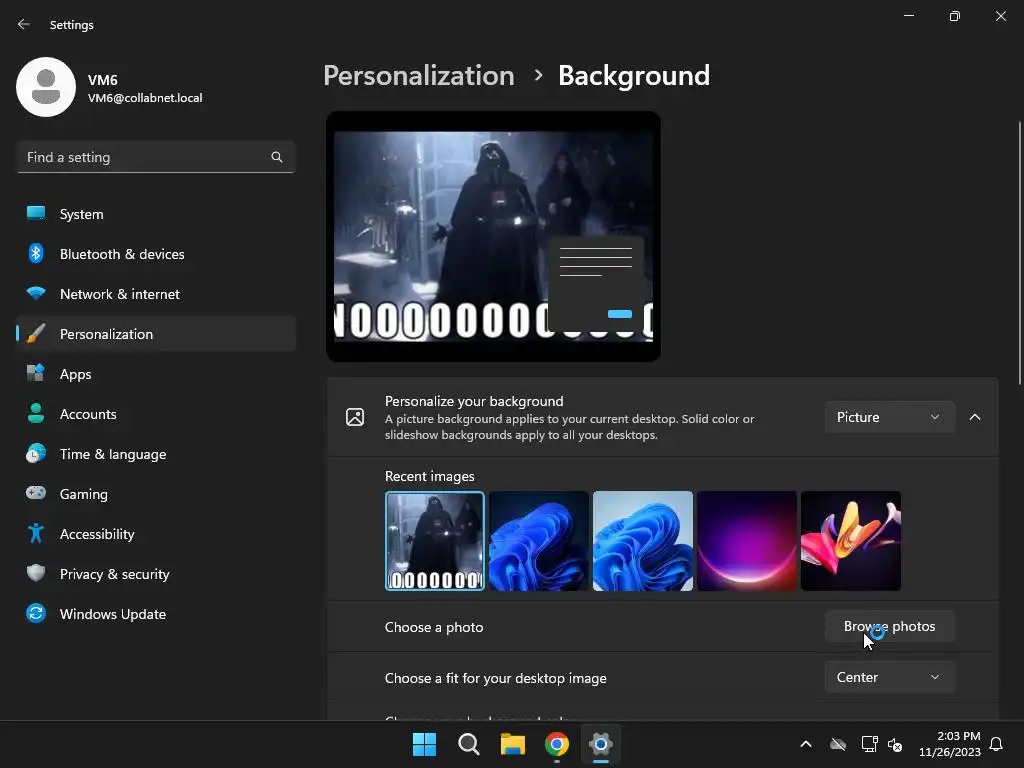
Task: Click the shield icon beside Privacy & security
Action: pyautogui.click(x=36, y=573)
